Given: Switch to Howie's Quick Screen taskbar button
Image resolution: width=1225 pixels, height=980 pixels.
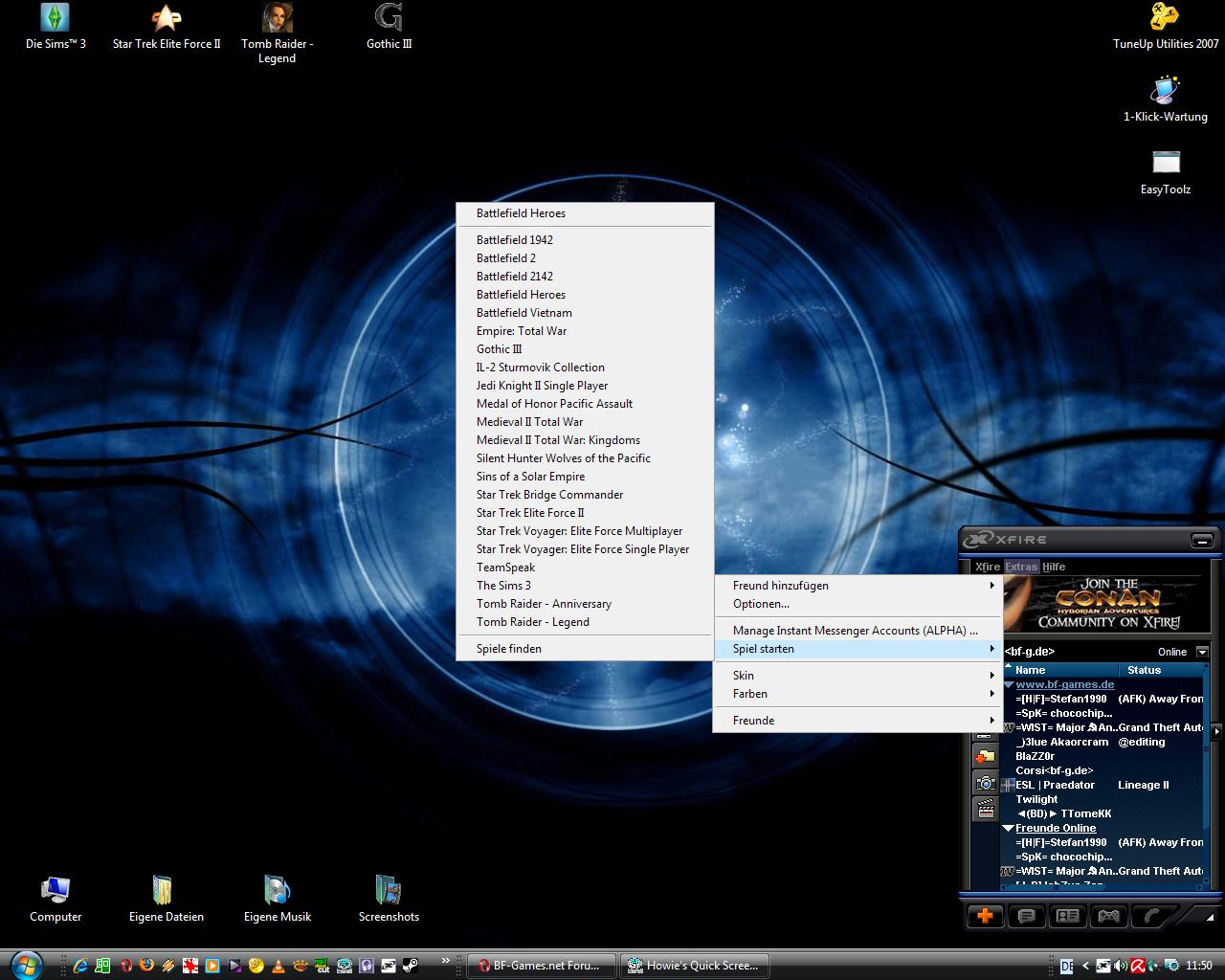Looking at the screenshot, I should [x=696, y=966].
